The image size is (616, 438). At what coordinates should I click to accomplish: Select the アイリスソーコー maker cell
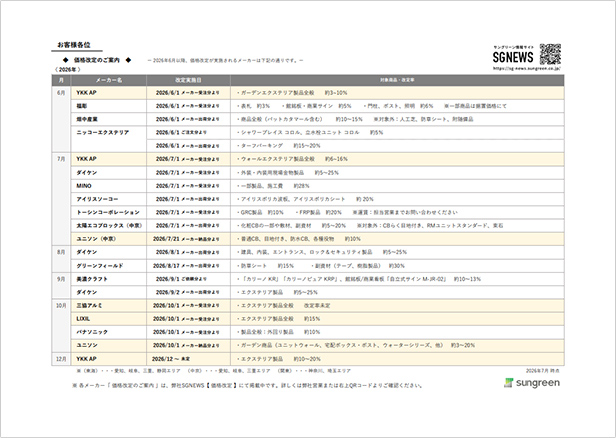[109, 199]
